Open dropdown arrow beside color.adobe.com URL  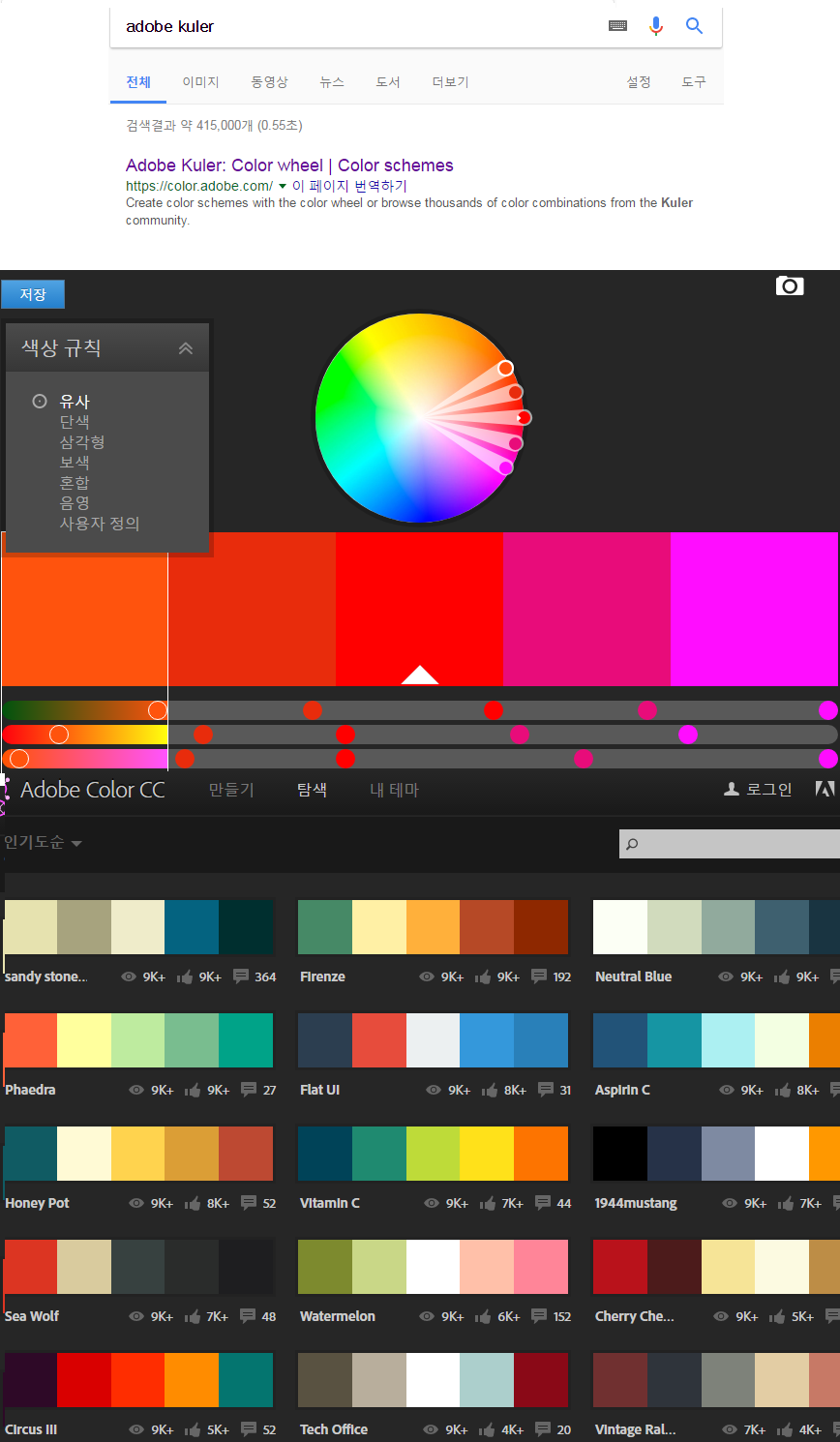pyautogui.click(x=283, y=186)
